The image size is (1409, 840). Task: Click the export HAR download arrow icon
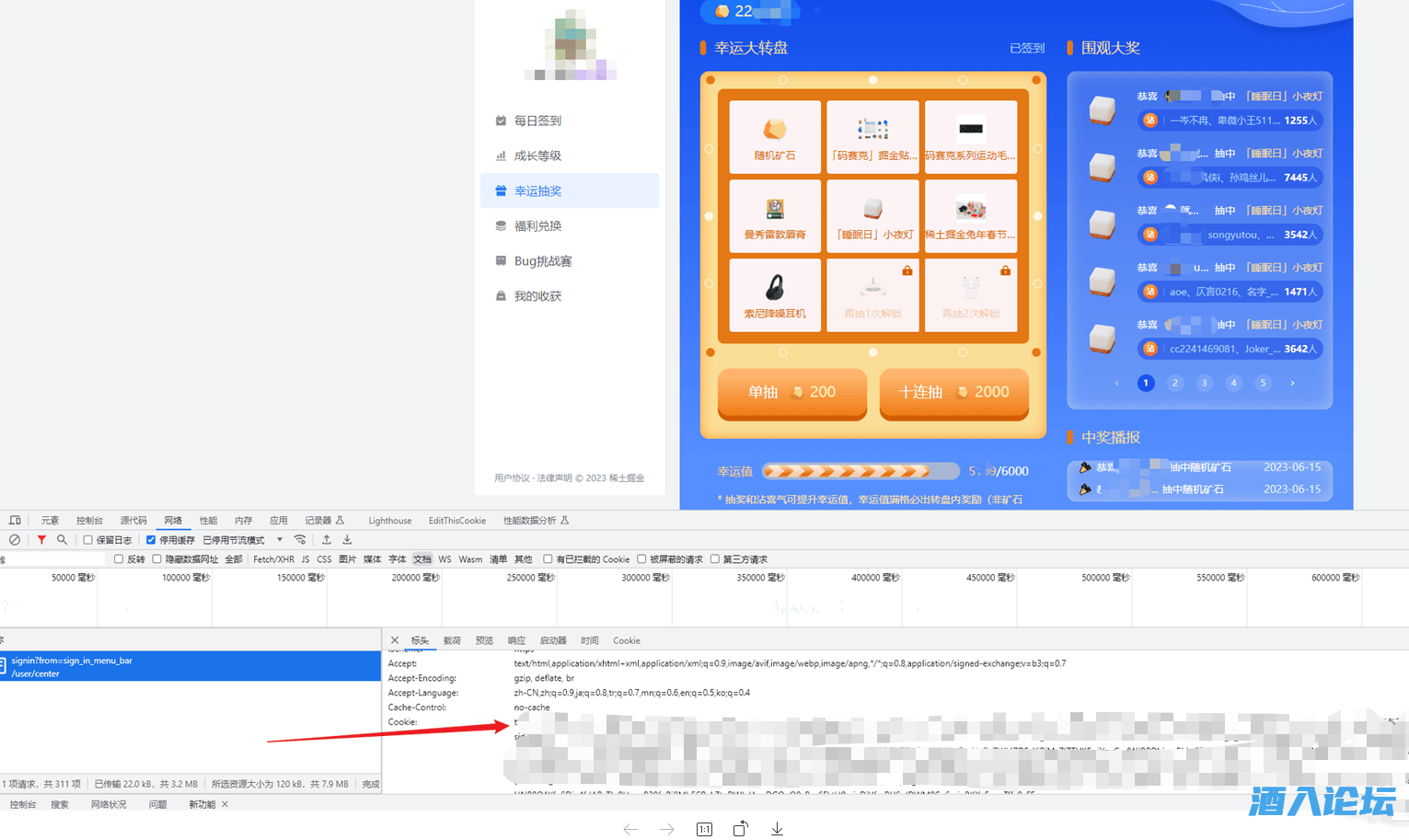(x=347, y=540)
